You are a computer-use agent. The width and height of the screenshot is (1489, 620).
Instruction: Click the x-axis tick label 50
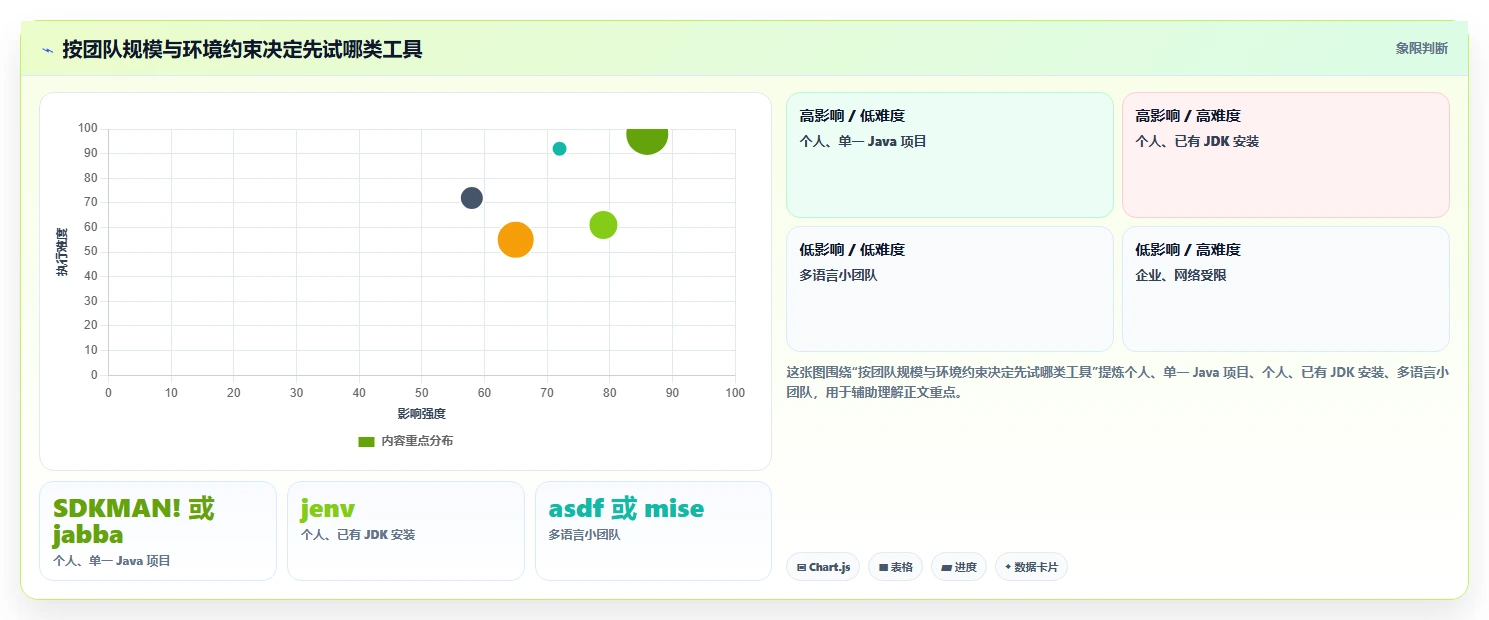click(x=421, y=393)
